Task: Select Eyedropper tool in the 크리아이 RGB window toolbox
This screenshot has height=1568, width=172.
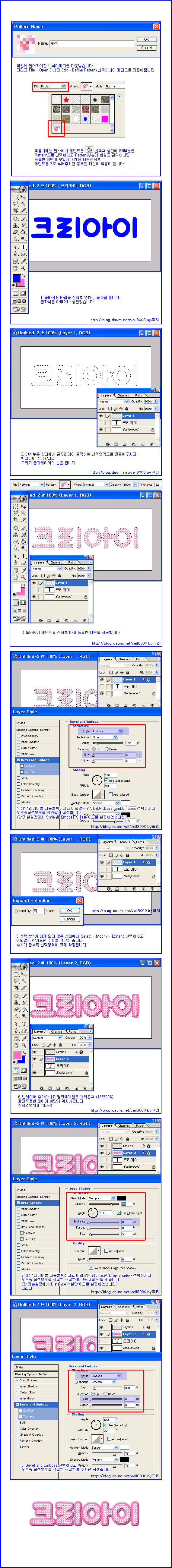Action: (x=23, y=262)
